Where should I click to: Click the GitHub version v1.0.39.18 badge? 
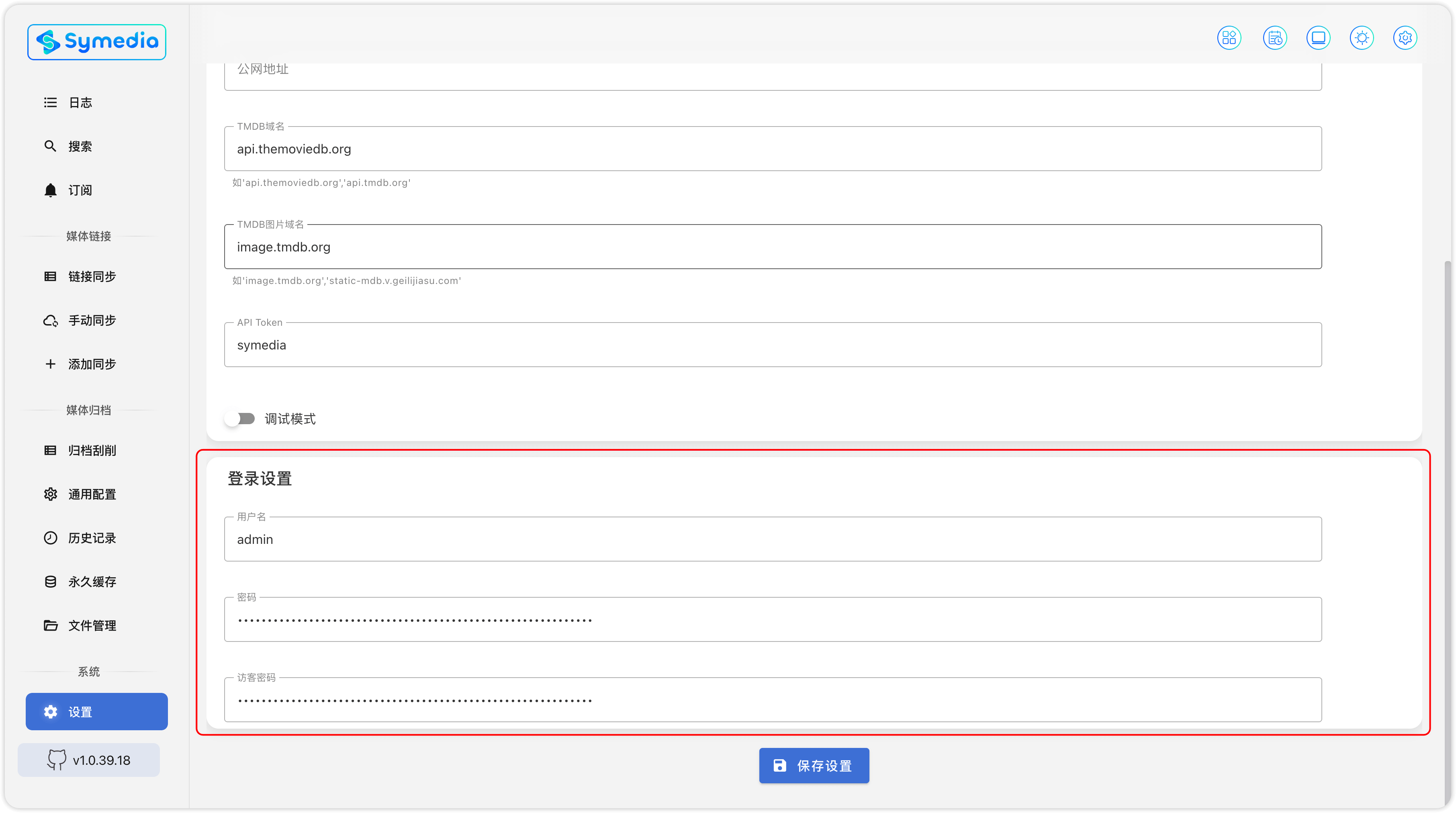pyautogui.click(x=89, y=760)
